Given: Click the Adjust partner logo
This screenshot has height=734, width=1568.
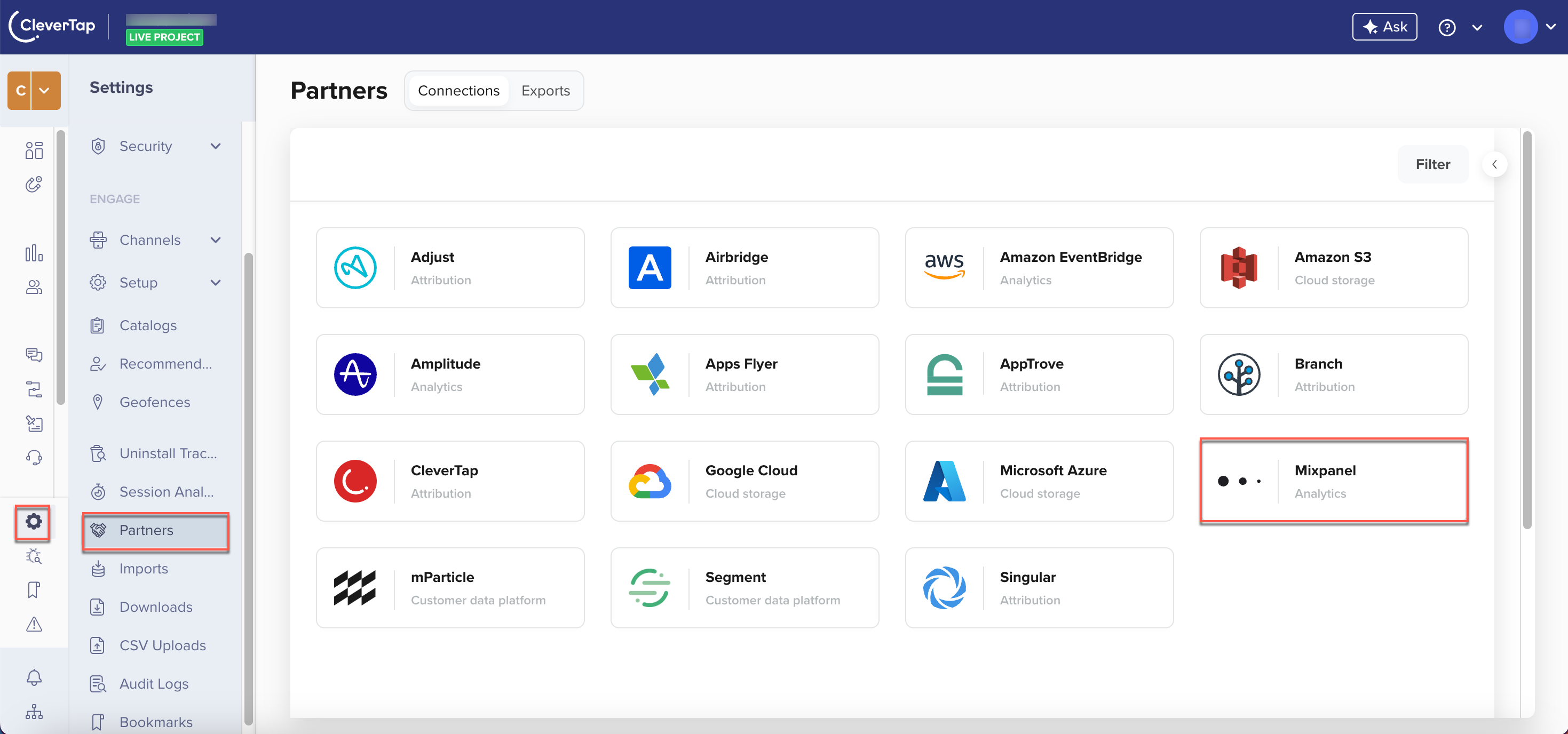Looking at the screenshot, I should click(355, 268).
